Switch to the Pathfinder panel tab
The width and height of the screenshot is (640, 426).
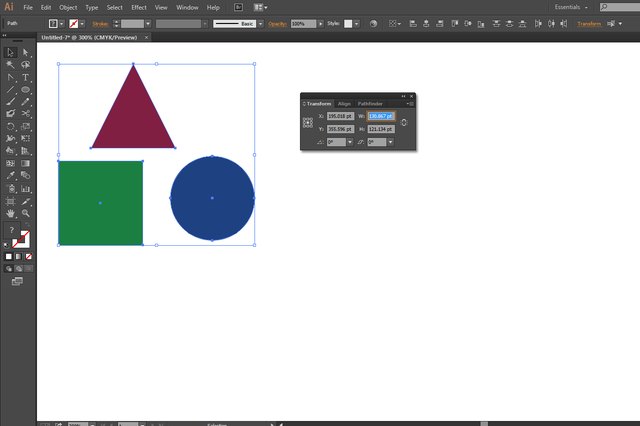coord(370,104)
